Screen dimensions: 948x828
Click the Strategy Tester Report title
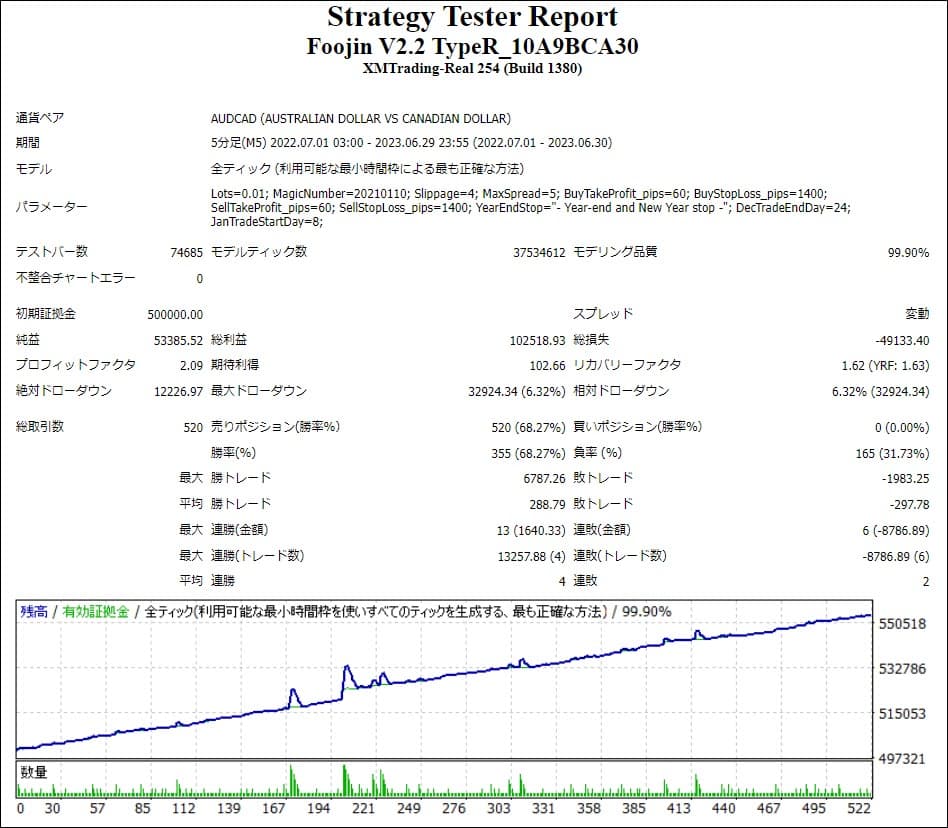(472, 17)
